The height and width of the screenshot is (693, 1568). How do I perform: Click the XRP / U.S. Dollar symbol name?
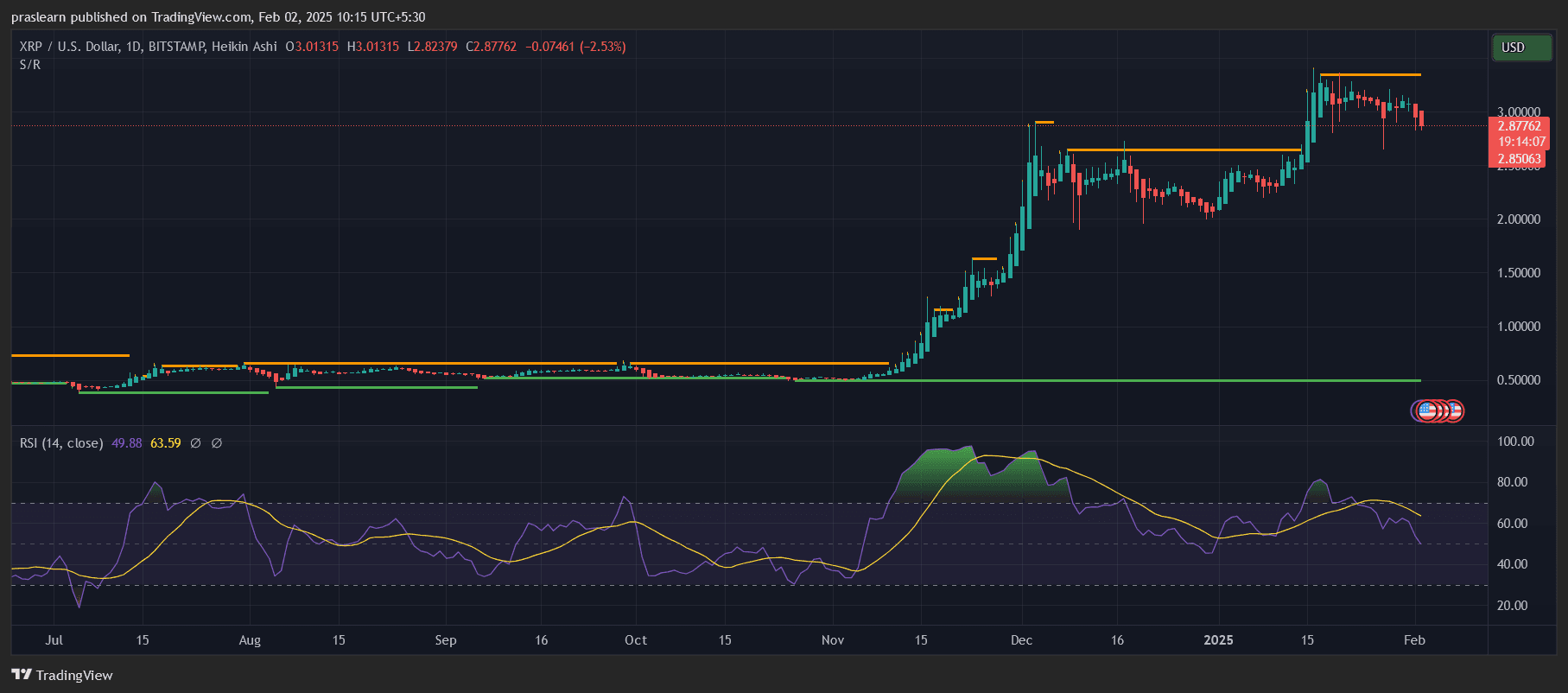(x=69, y=47)
